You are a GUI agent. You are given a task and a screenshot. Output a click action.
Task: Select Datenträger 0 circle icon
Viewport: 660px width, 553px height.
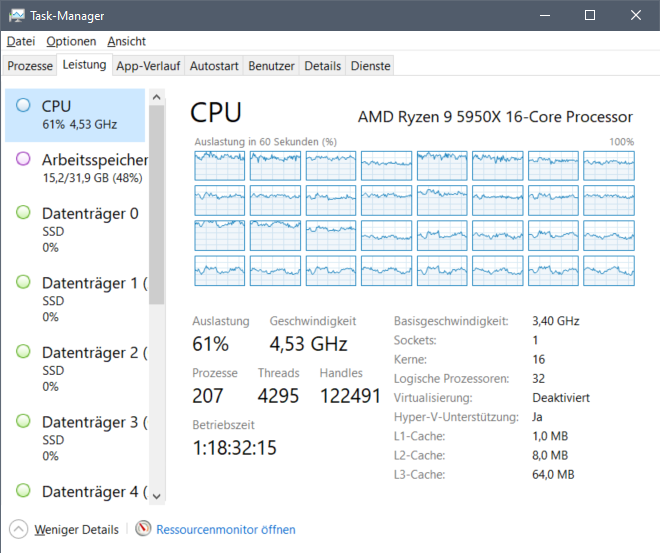23,212
